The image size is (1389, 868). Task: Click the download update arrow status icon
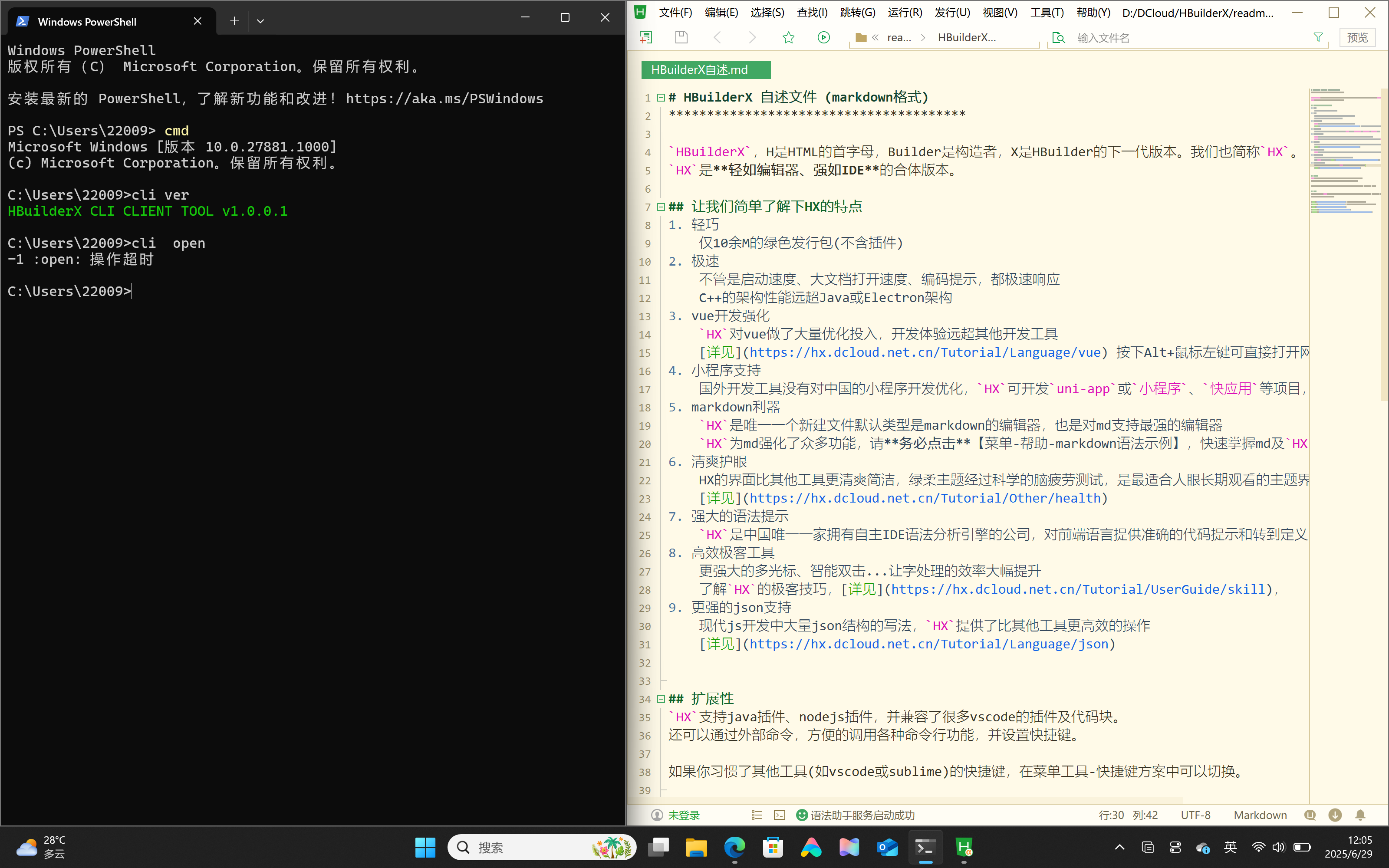[x=1335, y=815]
